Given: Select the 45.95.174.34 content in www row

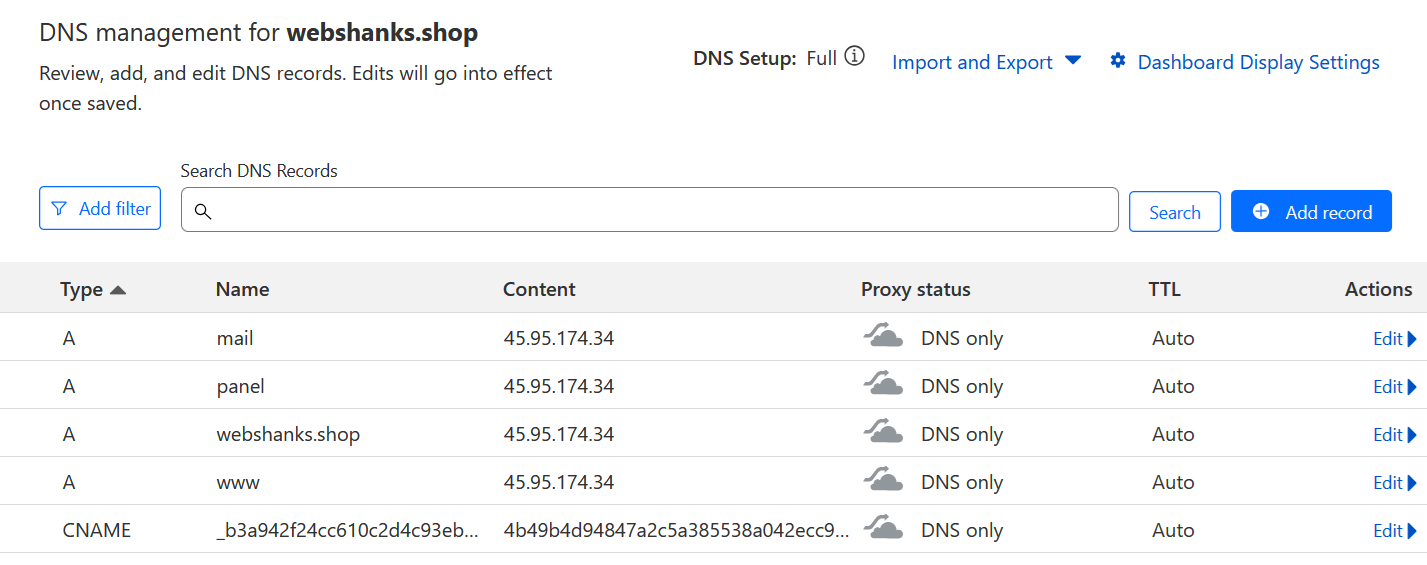Looking at the screenshot, I should 559,482.
